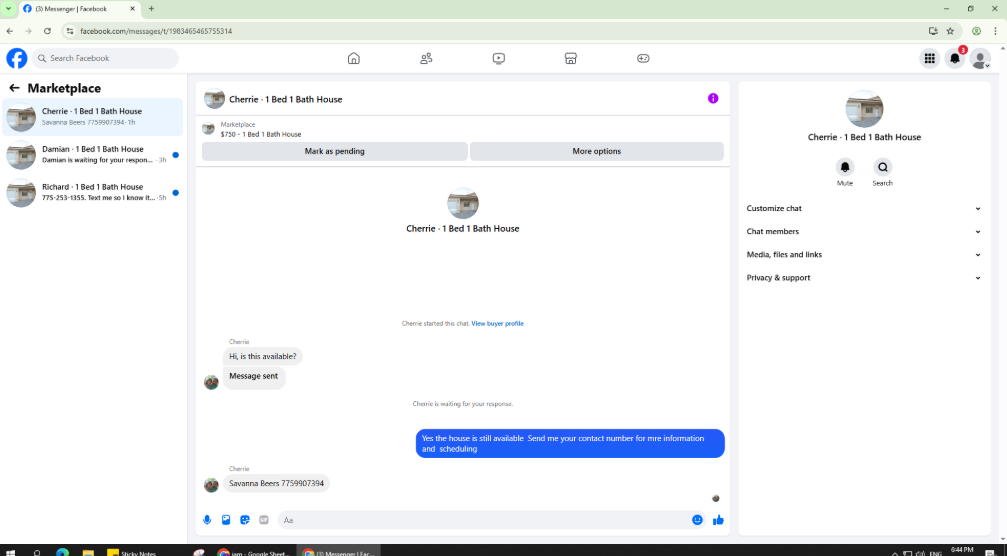Click the More options button

pos(597,152)
